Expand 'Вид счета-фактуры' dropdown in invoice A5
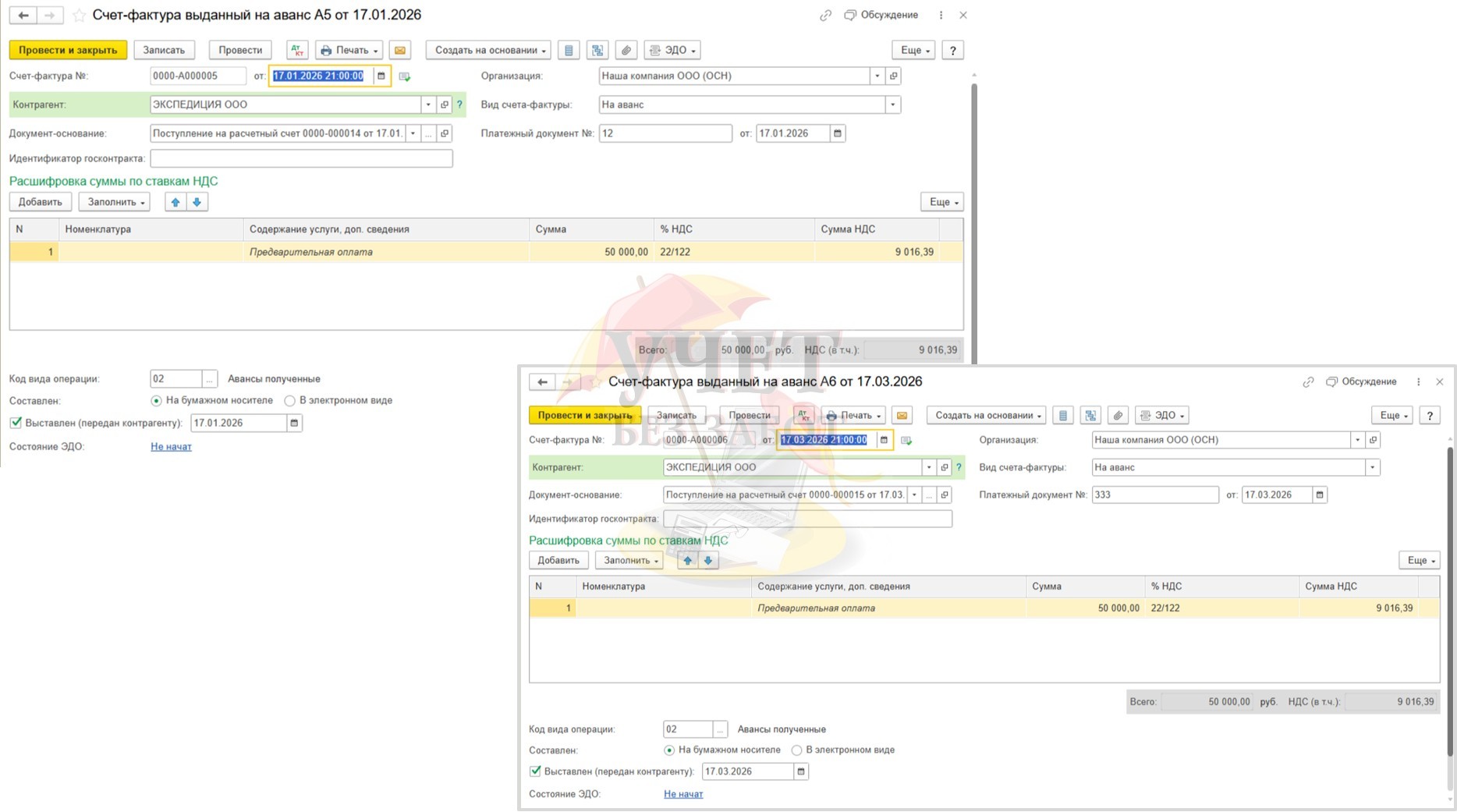 (892, 105)
